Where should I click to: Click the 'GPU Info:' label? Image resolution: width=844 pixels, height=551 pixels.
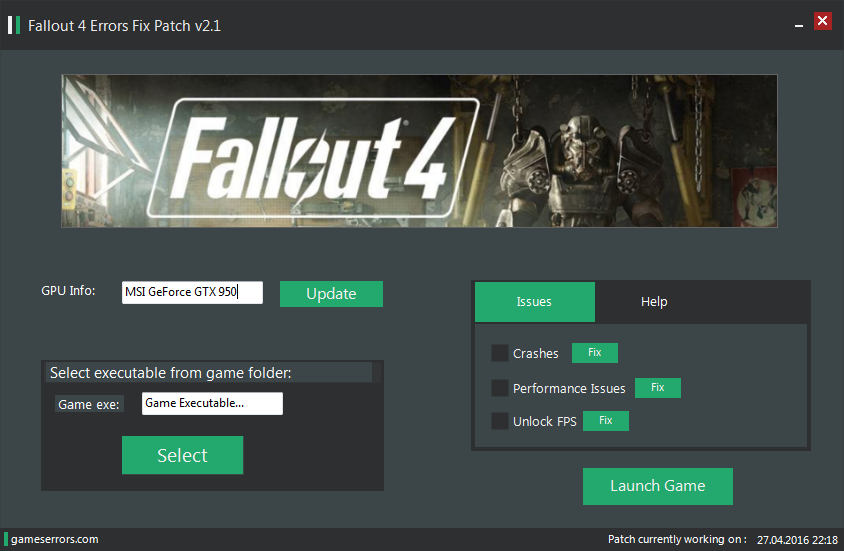pyautogui.click(x=68, y=291)
